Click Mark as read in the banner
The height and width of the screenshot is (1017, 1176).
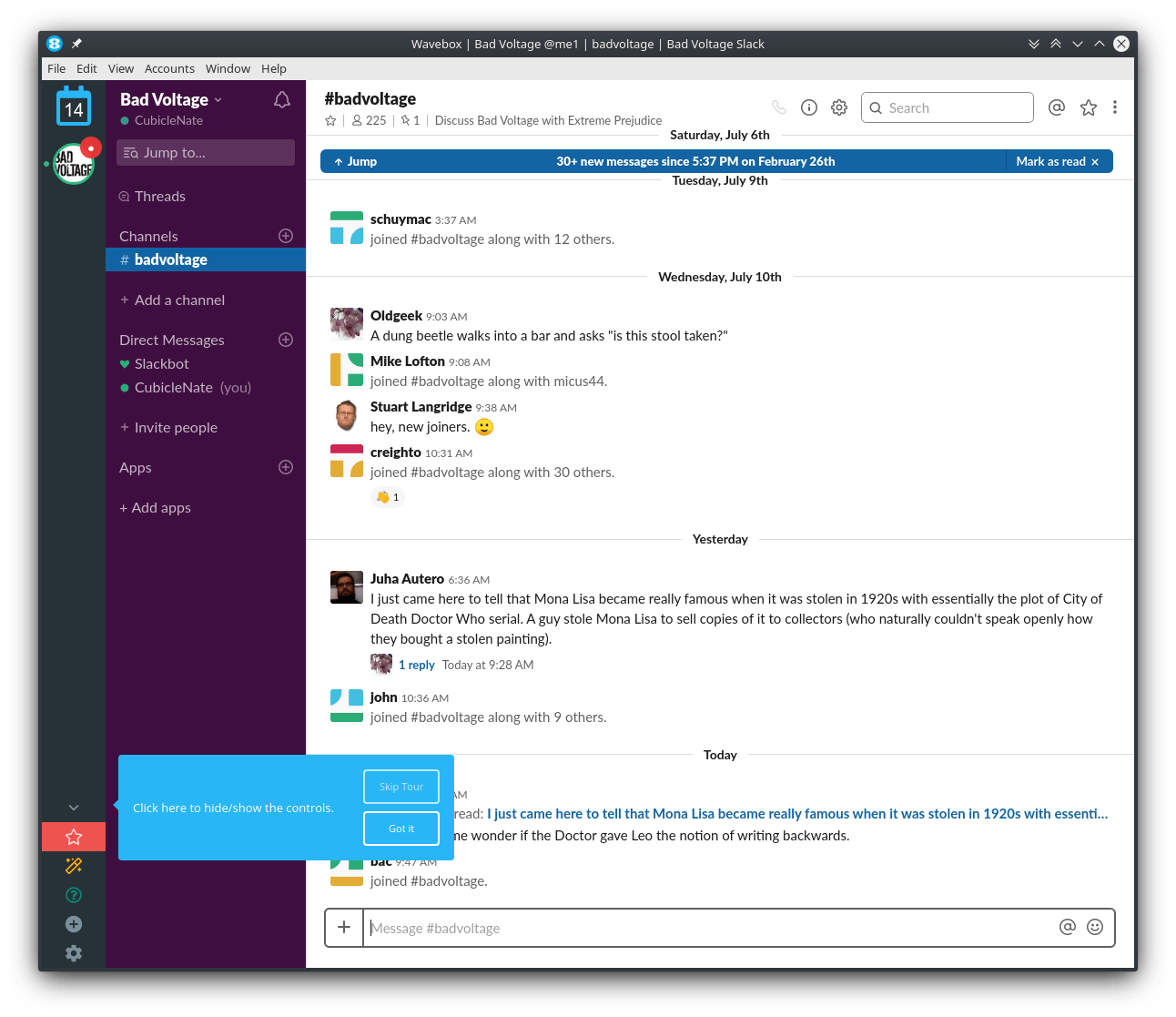[1050, 162]
